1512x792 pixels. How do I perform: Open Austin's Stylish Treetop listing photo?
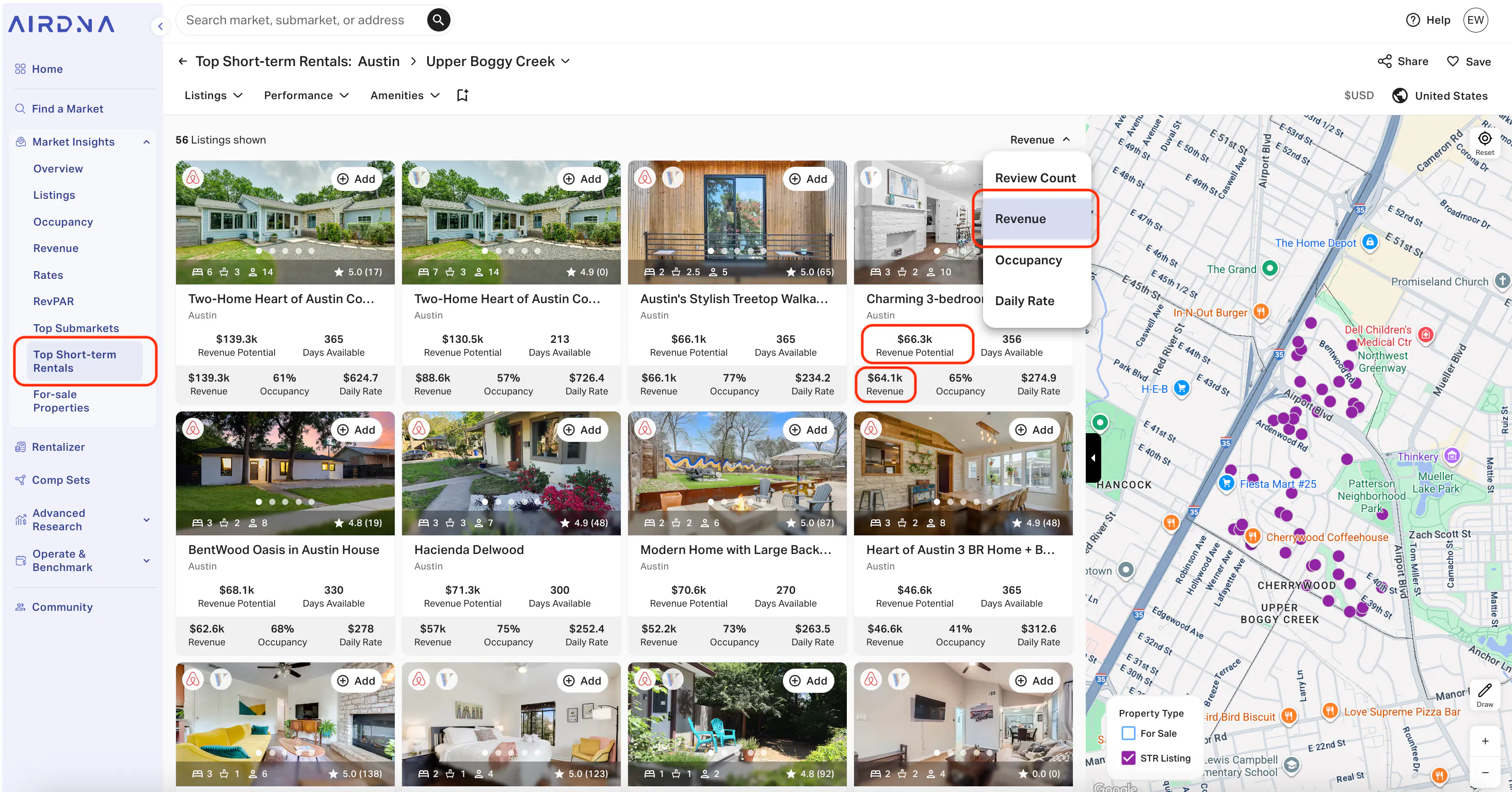(x=736, y=221)
